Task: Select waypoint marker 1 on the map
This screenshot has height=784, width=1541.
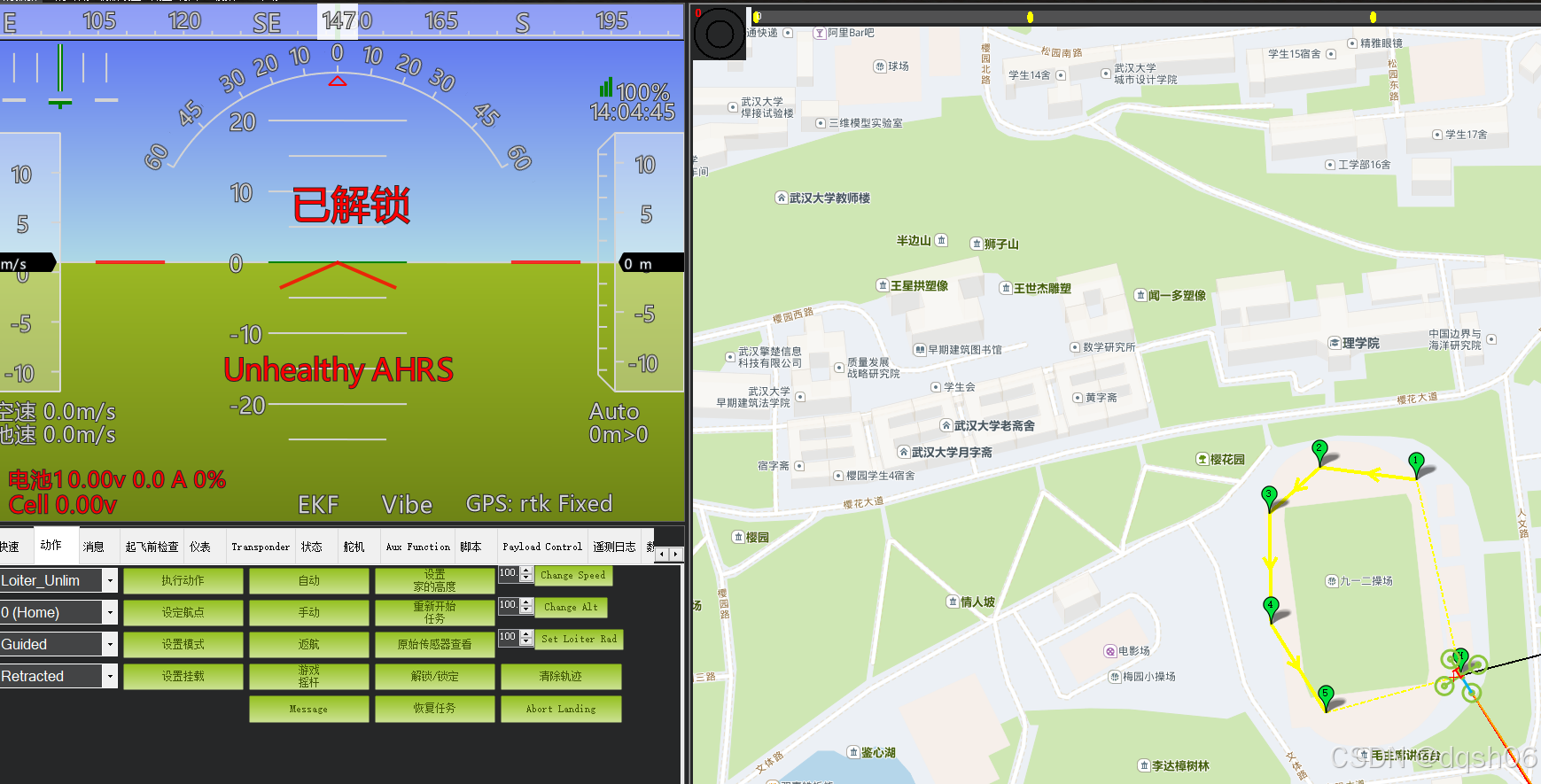Action: pyautogui.click(x=1416, y=464)
